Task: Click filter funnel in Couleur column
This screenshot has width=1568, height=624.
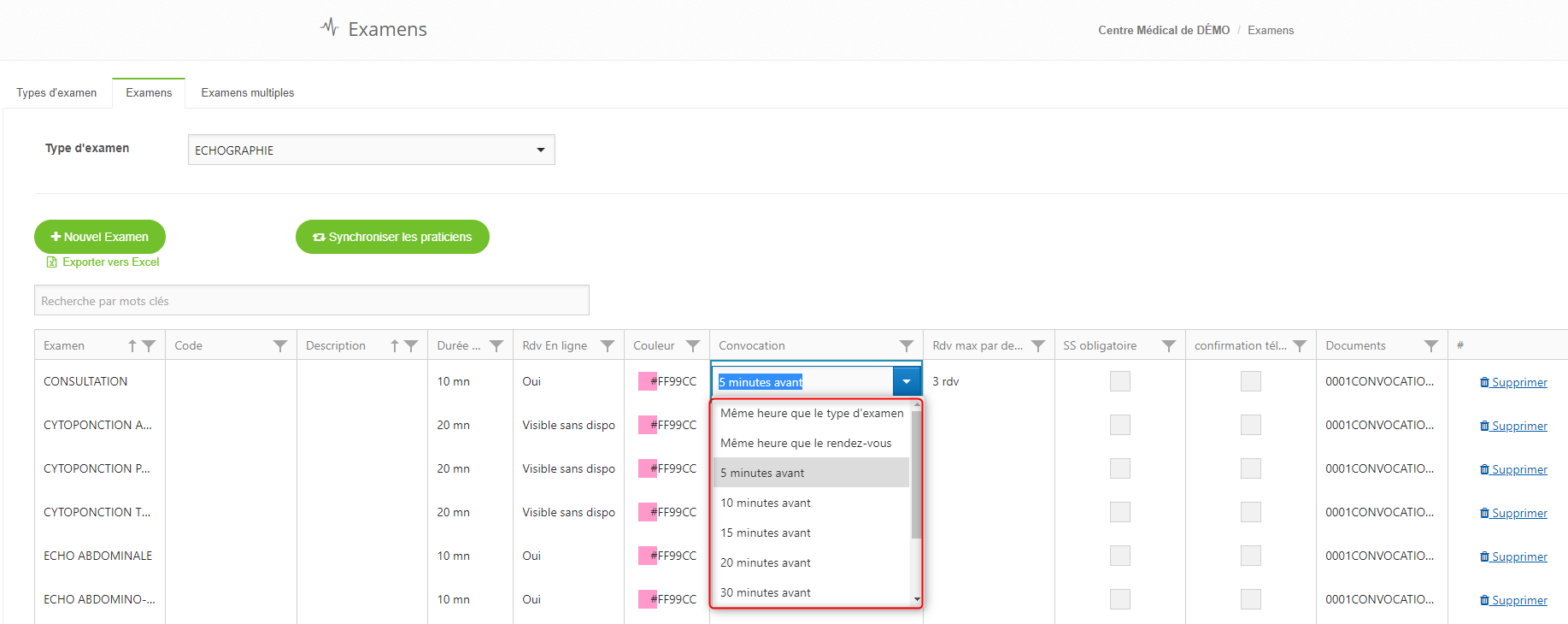Action: 692,346
